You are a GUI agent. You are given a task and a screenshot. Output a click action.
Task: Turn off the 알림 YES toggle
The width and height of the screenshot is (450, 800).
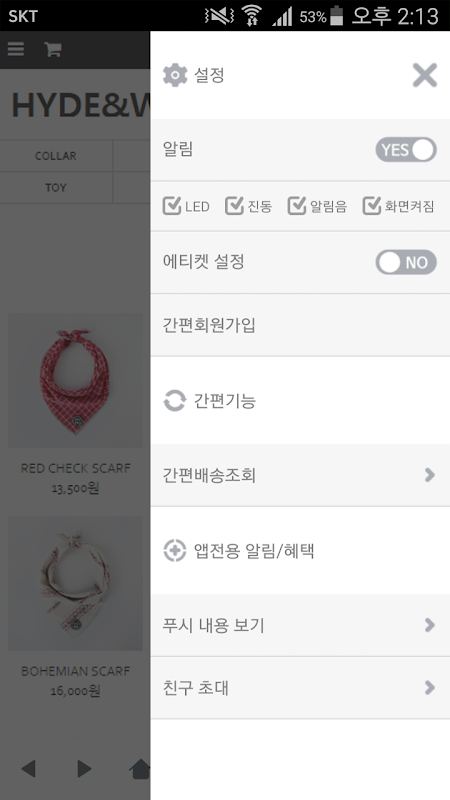tap(406, 150)
